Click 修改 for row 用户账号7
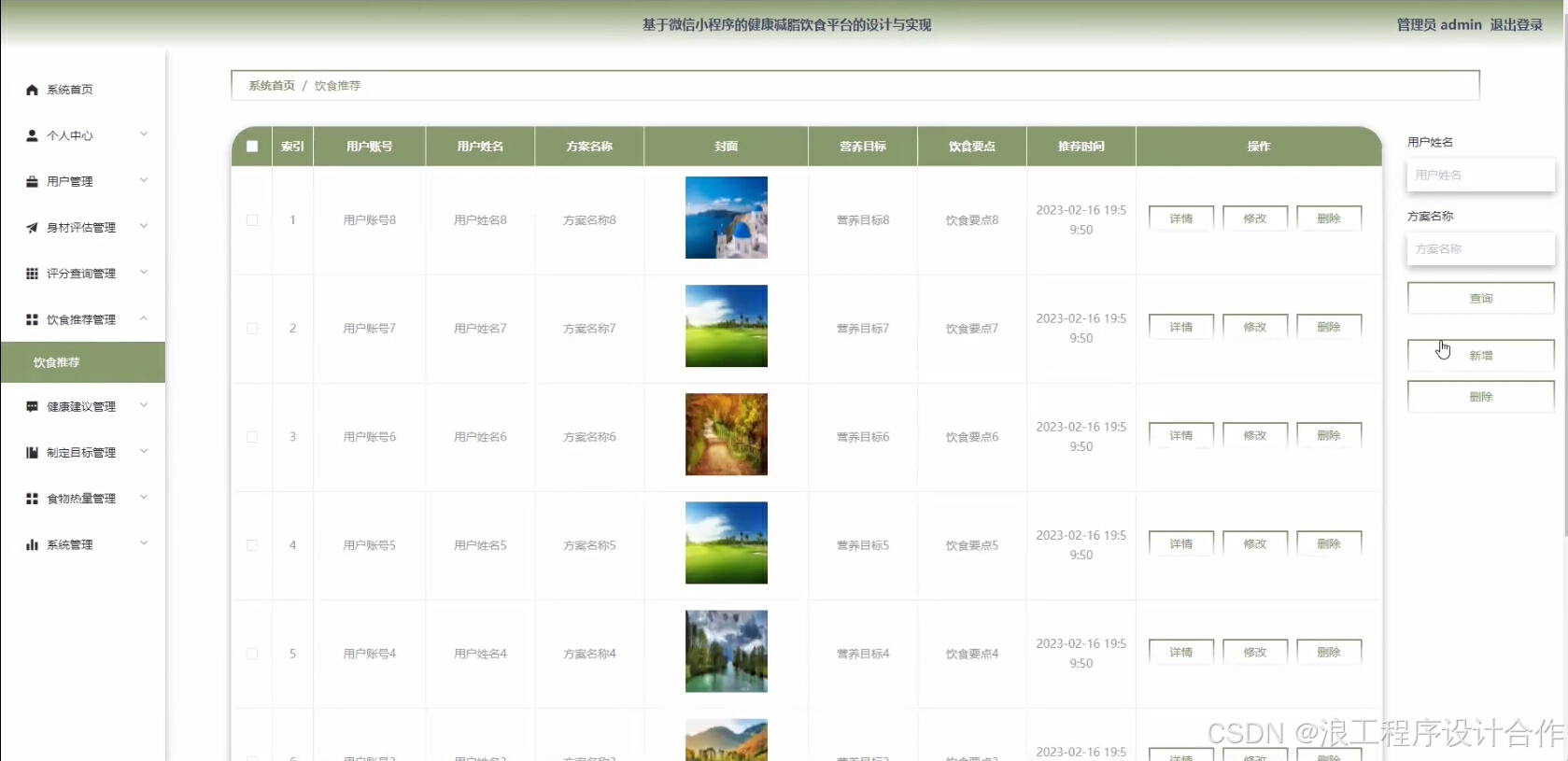Screen dimensions: 1568x761 (1255, 327)
